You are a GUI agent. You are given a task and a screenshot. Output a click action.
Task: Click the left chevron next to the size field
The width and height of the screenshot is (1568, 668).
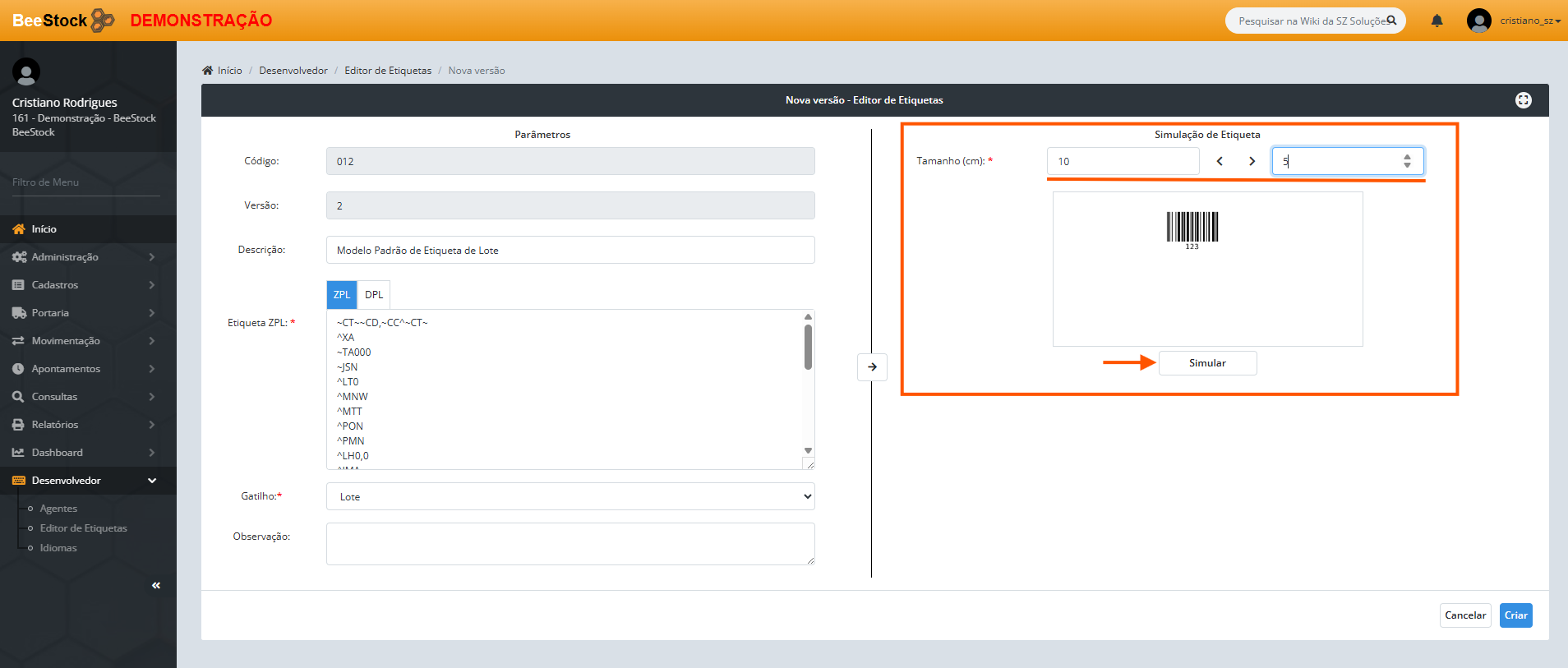coord(1220,161)
